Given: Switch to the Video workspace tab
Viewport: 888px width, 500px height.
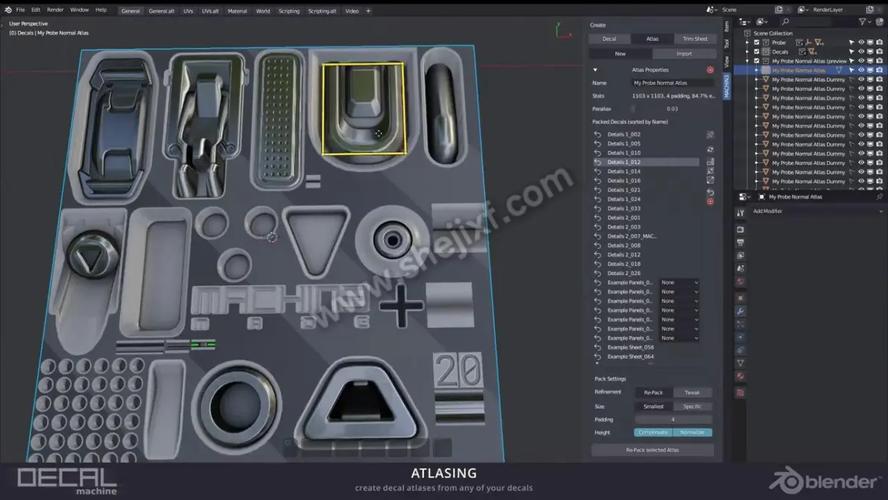Looking at the screenshot, I should 352,11.
